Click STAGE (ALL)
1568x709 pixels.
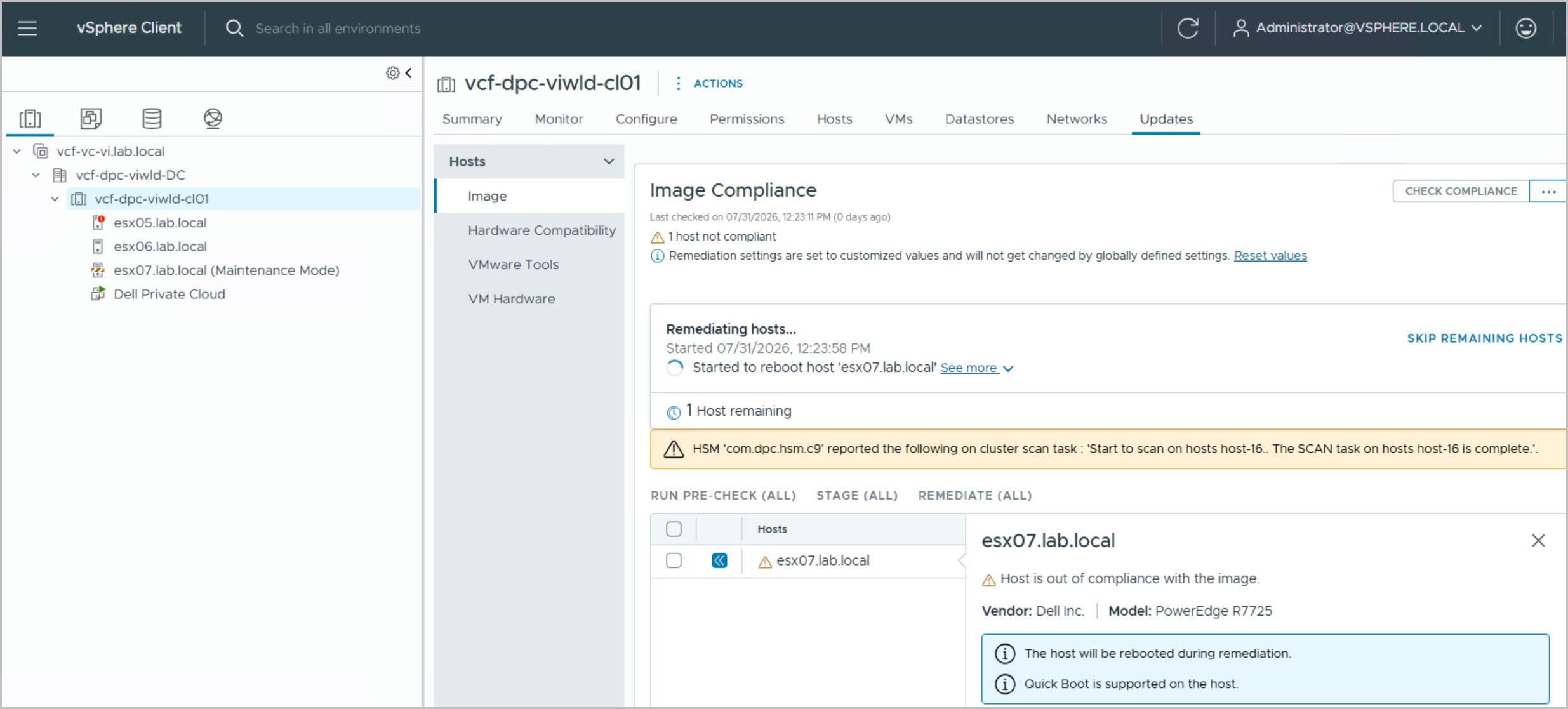857,495
